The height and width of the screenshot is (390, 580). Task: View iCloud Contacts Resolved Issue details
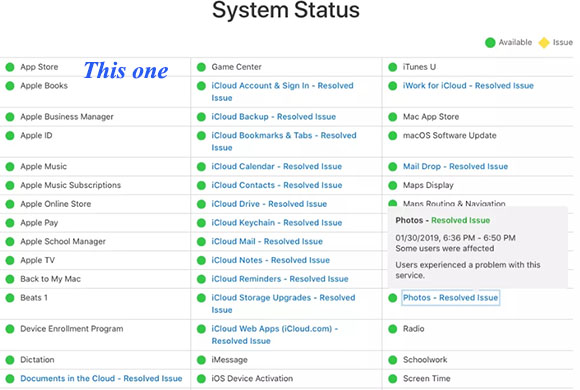277,185
